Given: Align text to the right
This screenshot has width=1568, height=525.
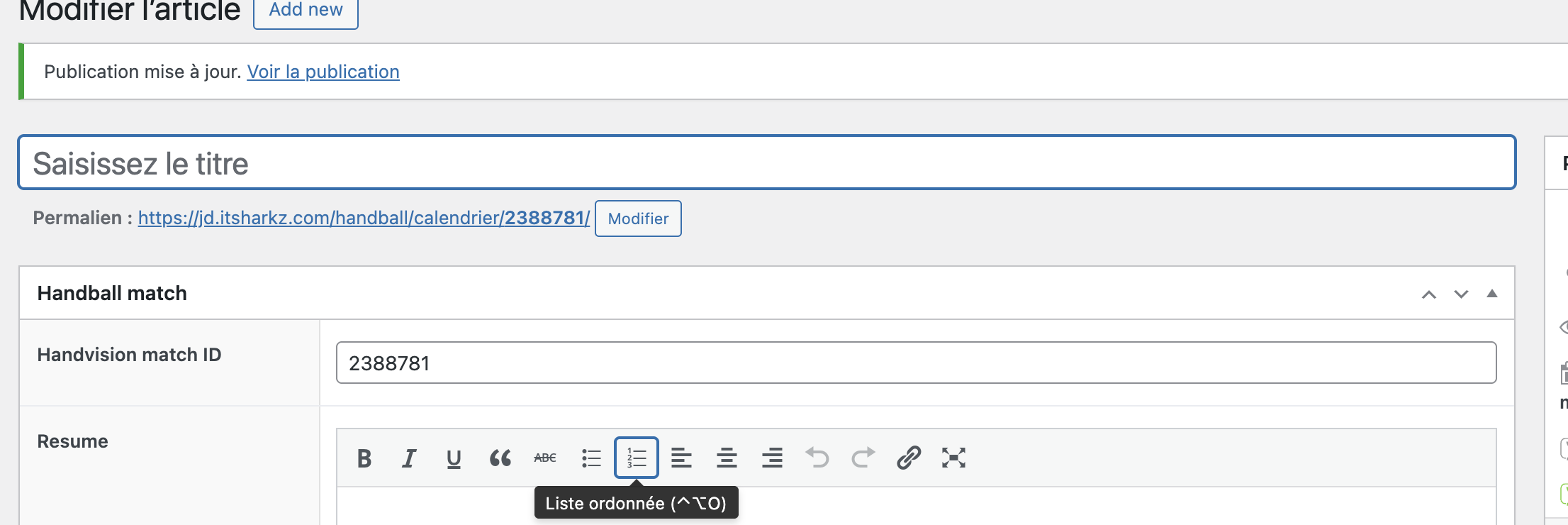Looking at the screenshot, I should (772, 458).
